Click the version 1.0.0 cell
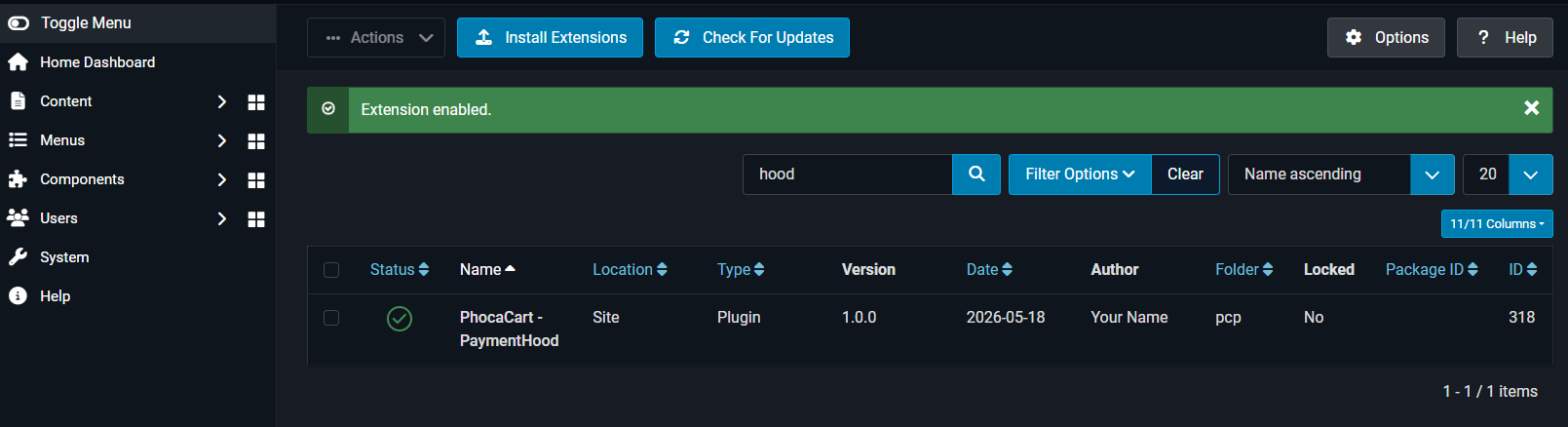 860,317
